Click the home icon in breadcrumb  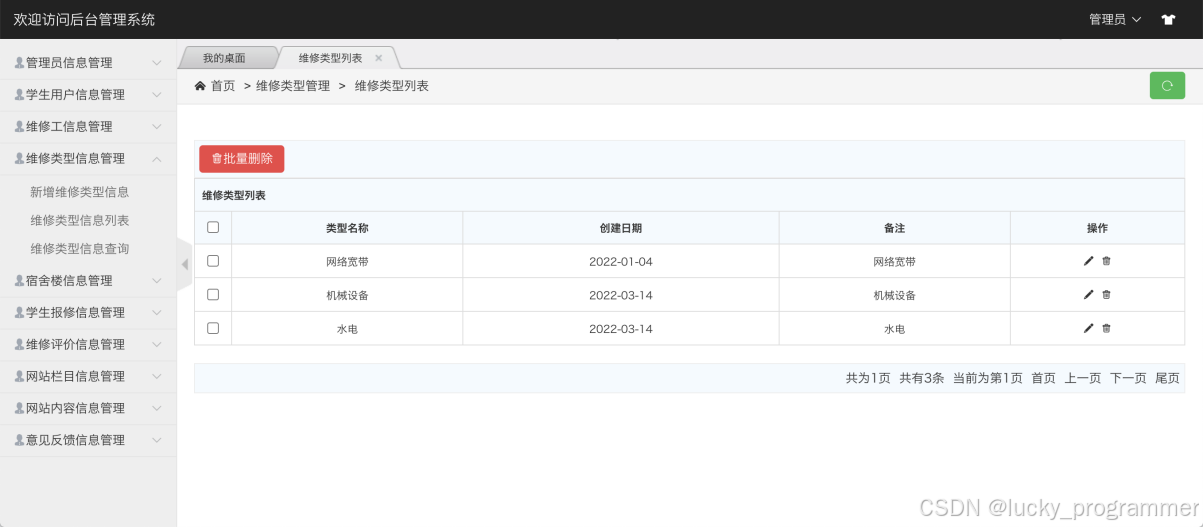point(200,86)
